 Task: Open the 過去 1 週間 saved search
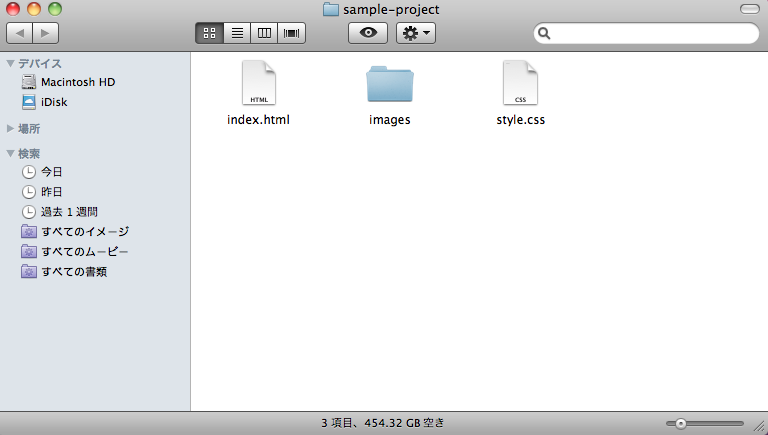[69, 212]
